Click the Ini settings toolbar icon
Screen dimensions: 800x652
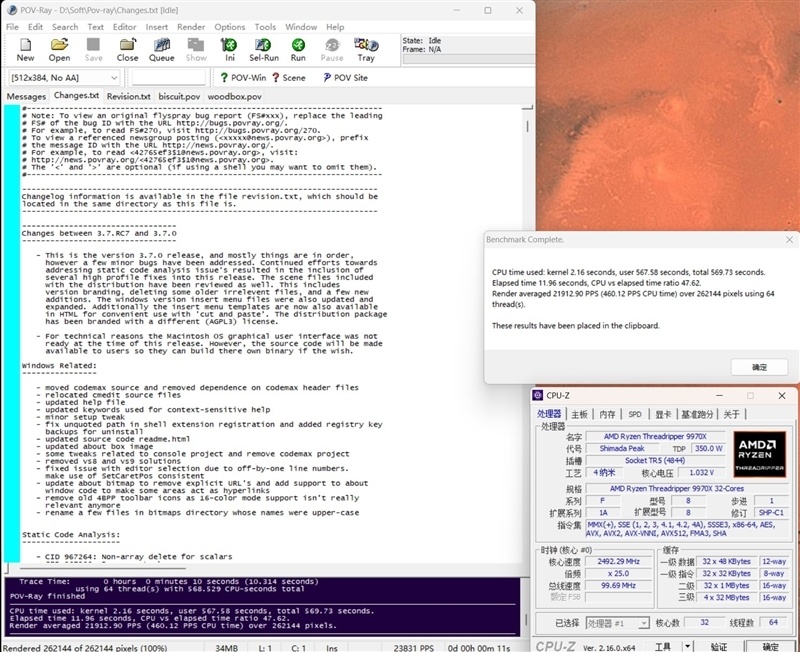click(230, 49)
